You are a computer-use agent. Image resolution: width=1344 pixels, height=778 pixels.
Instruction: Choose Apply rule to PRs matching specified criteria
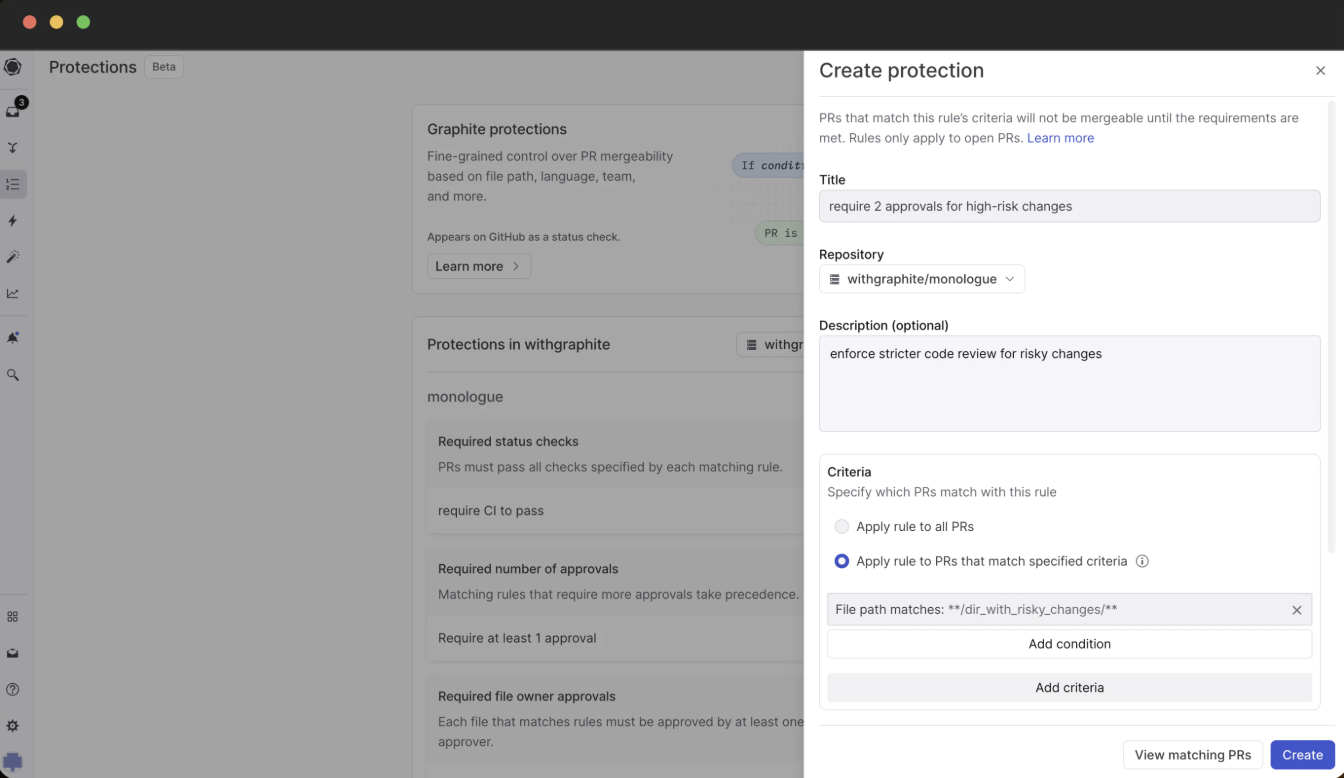click(841, 561)
